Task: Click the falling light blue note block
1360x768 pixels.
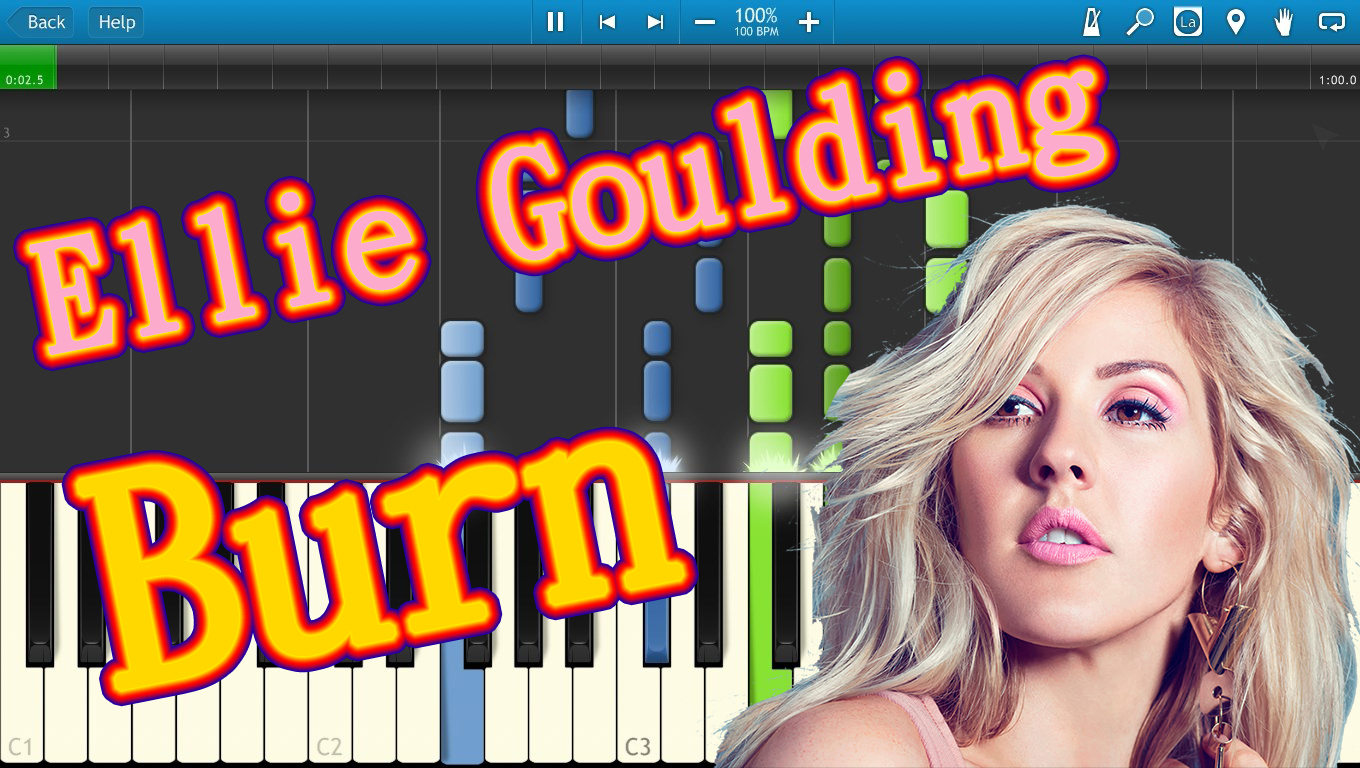Action: (x=462, y=390)
